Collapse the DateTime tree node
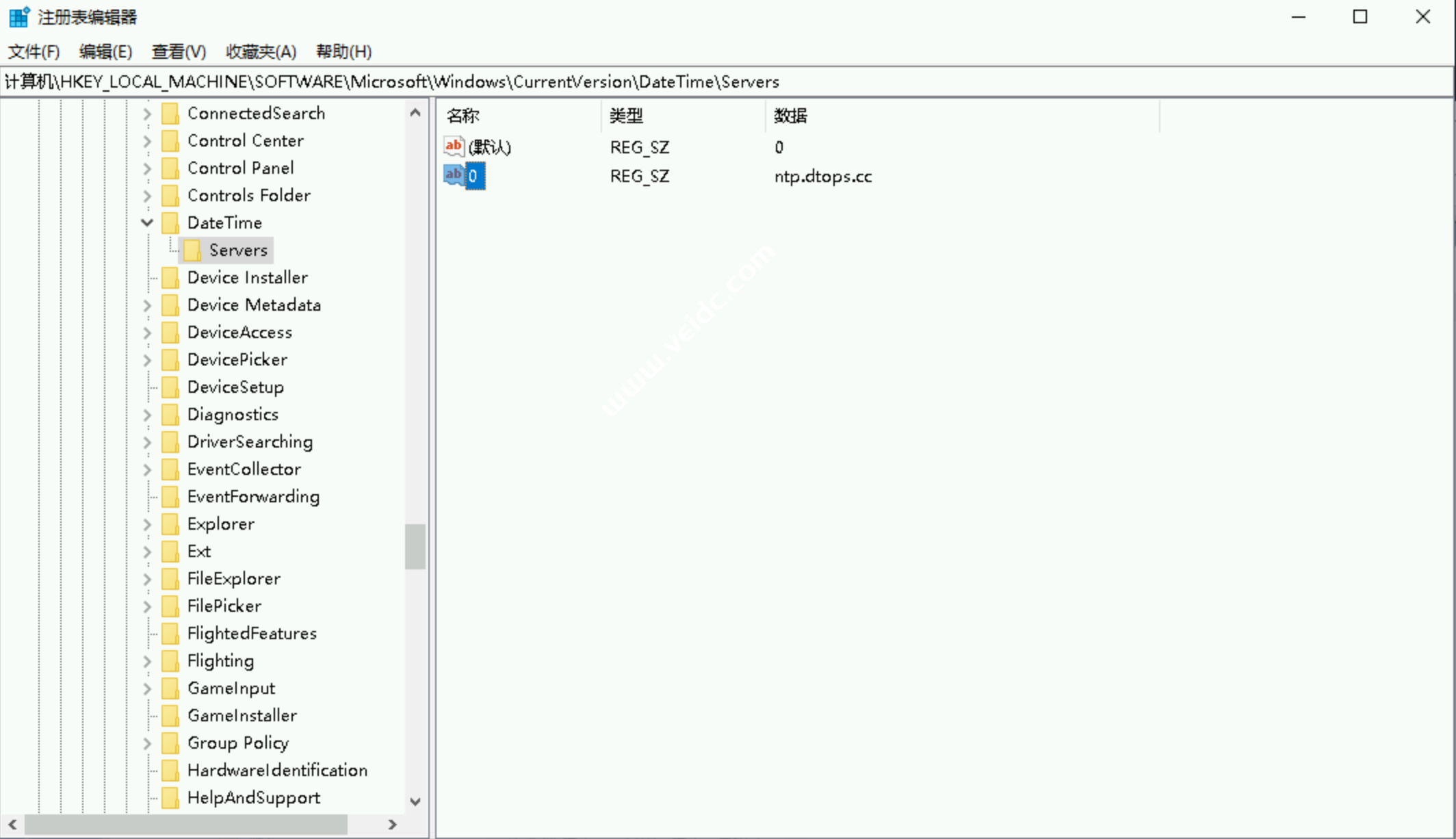Screen dimensions: 1456x839 click(x=146, y=223)
